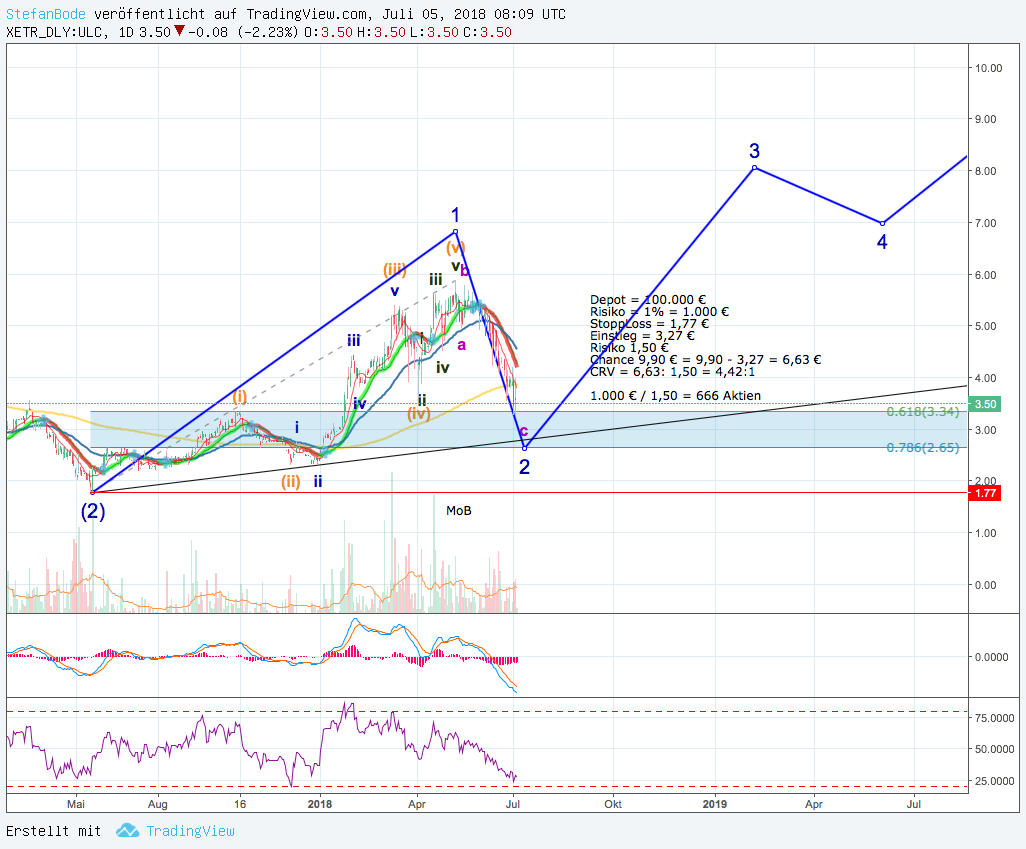The width and height of the screenshot is (1026, 849).
Task: Open the TradingView link in the footer
Action: click(x=190, y=831)
